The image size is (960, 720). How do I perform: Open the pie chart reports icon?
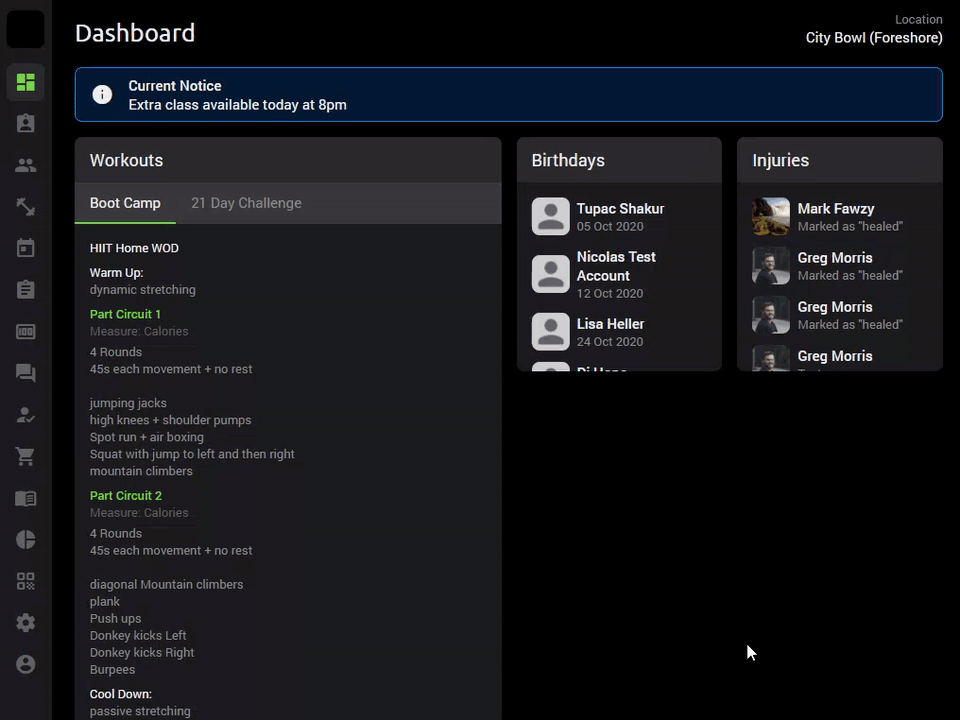pos(26,539)
